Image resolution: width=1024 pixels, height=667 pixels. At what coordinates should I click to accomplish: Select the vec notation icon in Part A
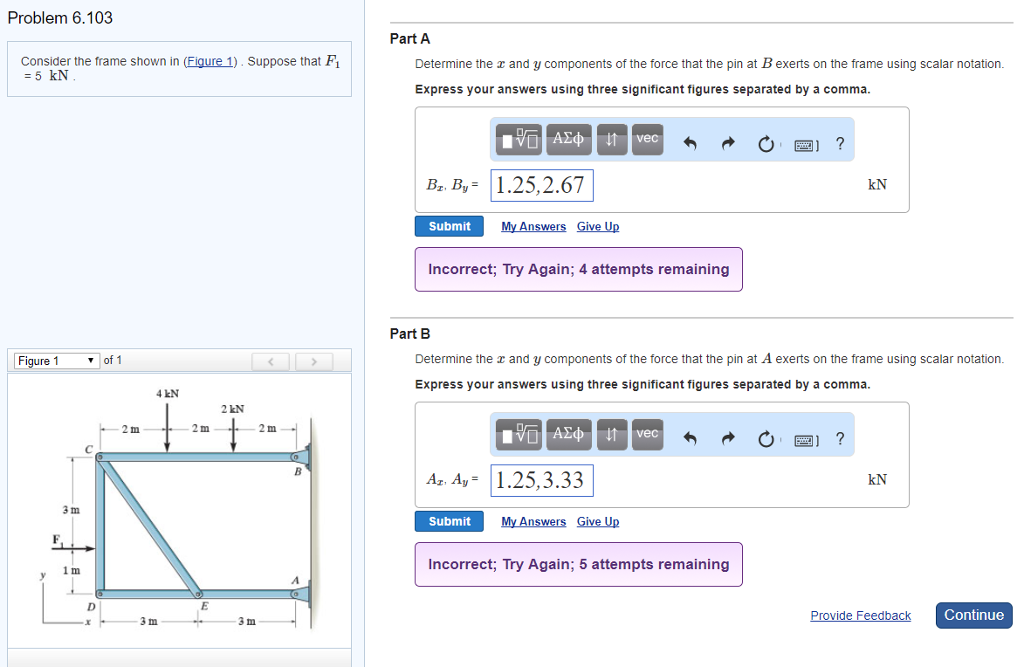[646, 140]
